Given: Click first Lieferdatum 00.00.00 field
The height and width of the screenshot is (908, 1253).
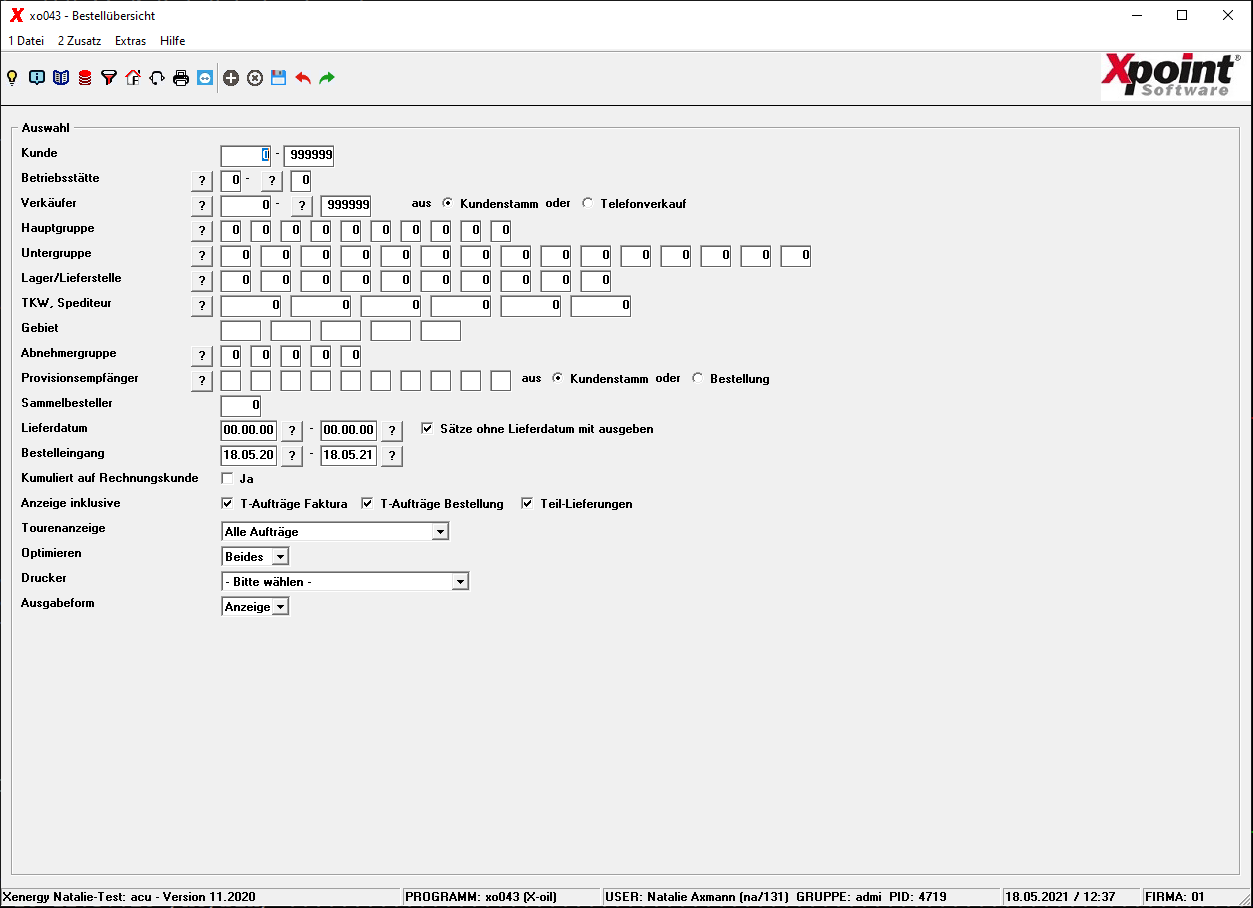Looking at the screenshot, I should click(249, 431).
